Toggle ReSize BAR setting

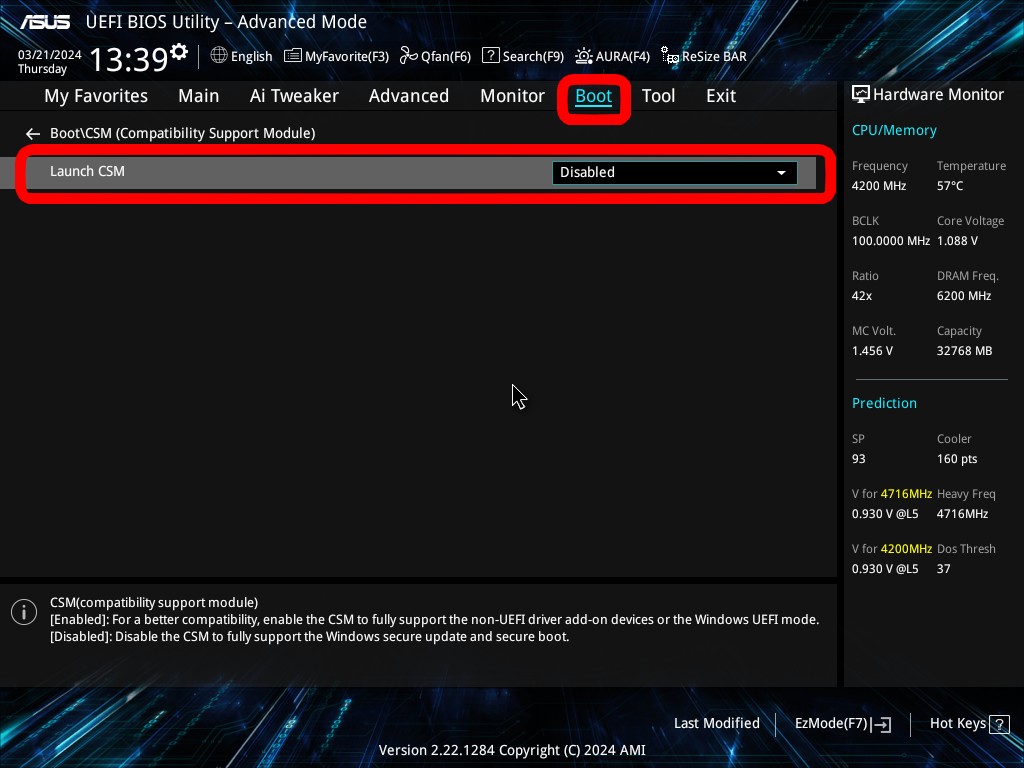pos(714,57)
